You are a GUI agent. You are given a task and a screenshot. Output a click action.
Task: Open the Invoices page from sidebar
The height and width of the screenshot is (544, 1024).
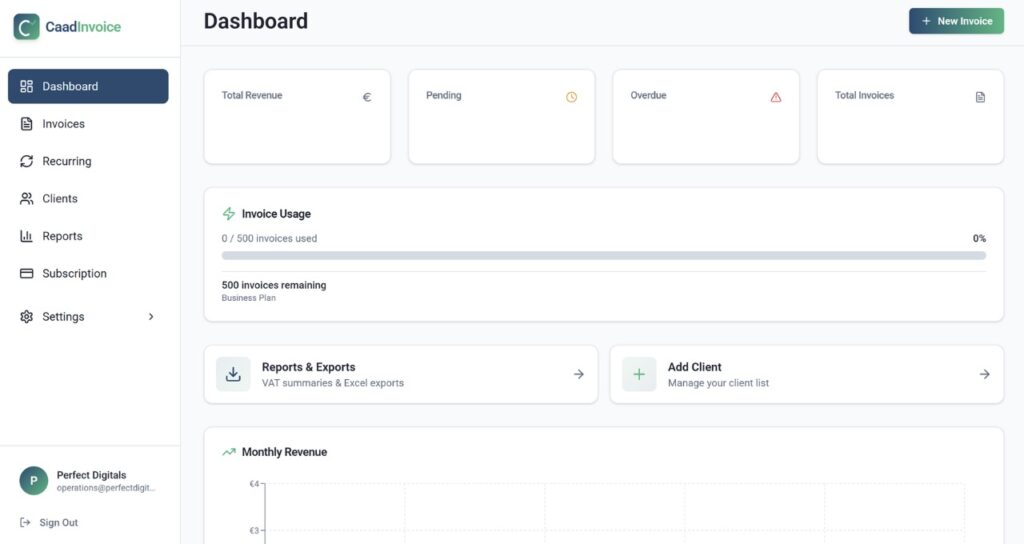(63, 124)
